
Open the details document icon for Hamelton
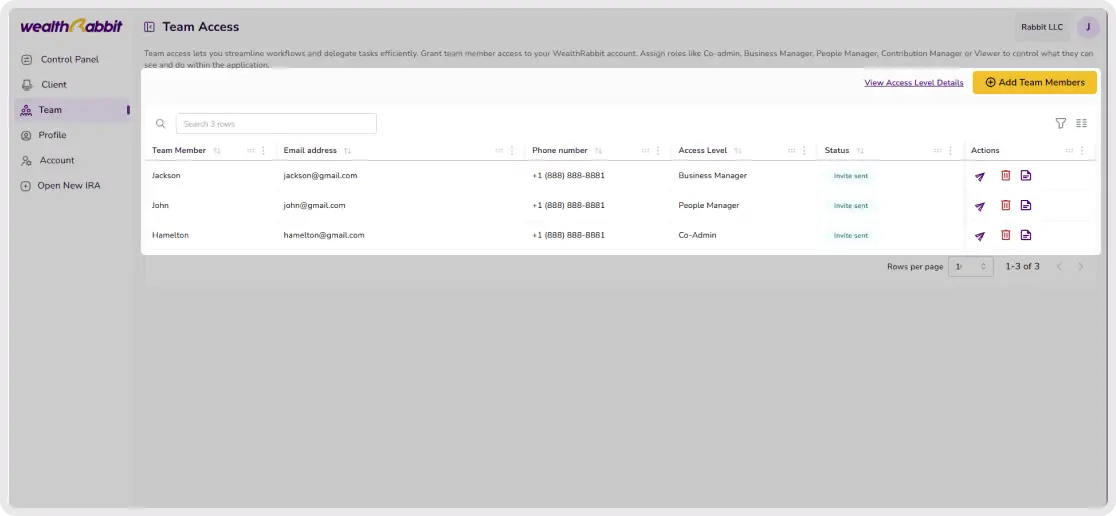(x=1026, y=236)
